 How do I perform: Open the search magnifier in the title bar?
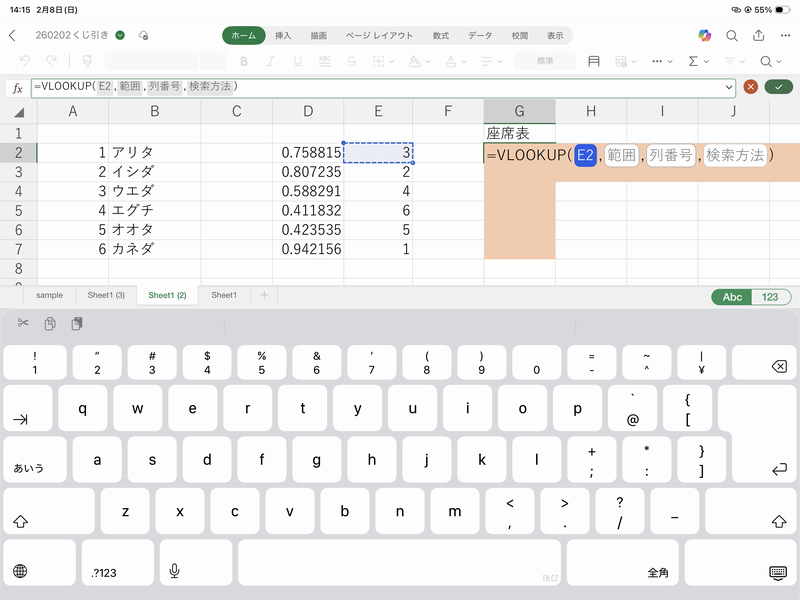point(731,35)
